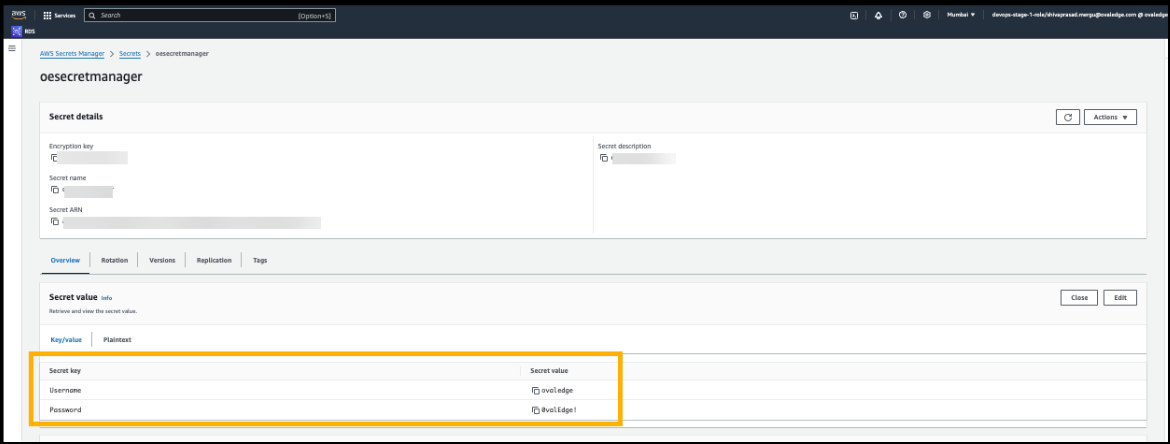The width and height of the screenshot is (1170, 444).
Task: Switch to the Rotation tab
Action: [114, 260]
